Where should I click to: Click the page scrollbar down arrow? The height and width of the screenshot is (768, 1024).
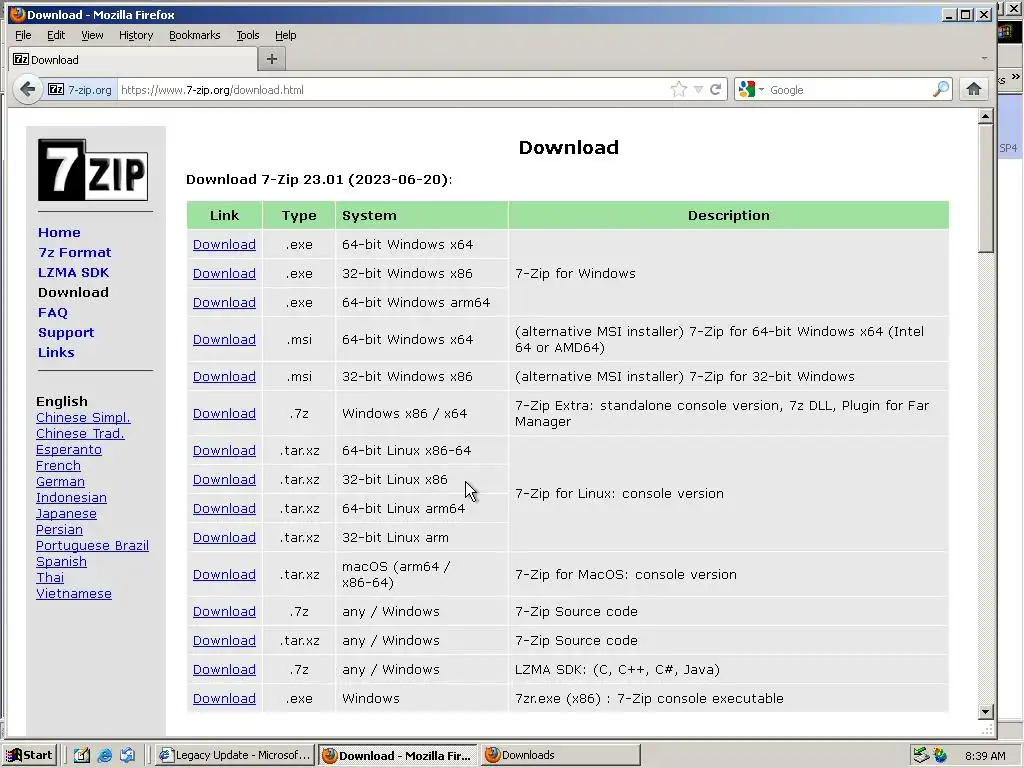(985, 711)
